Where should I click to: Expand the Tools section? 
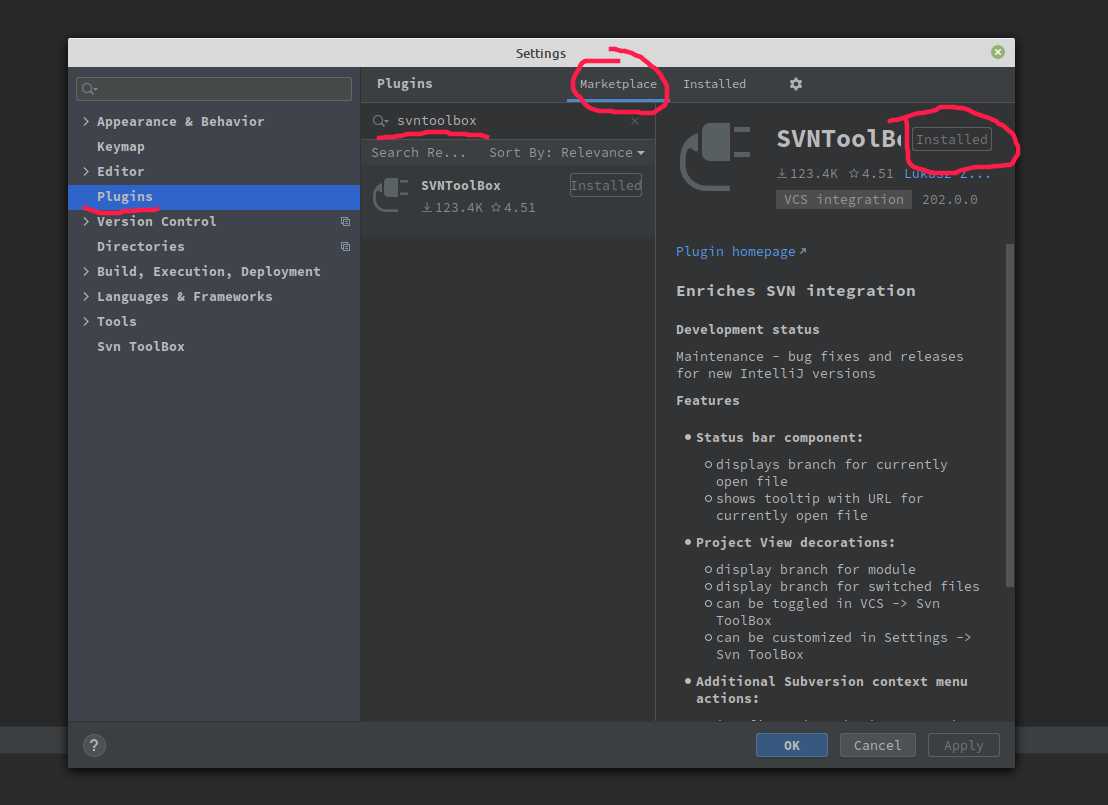tap(86, 322)
